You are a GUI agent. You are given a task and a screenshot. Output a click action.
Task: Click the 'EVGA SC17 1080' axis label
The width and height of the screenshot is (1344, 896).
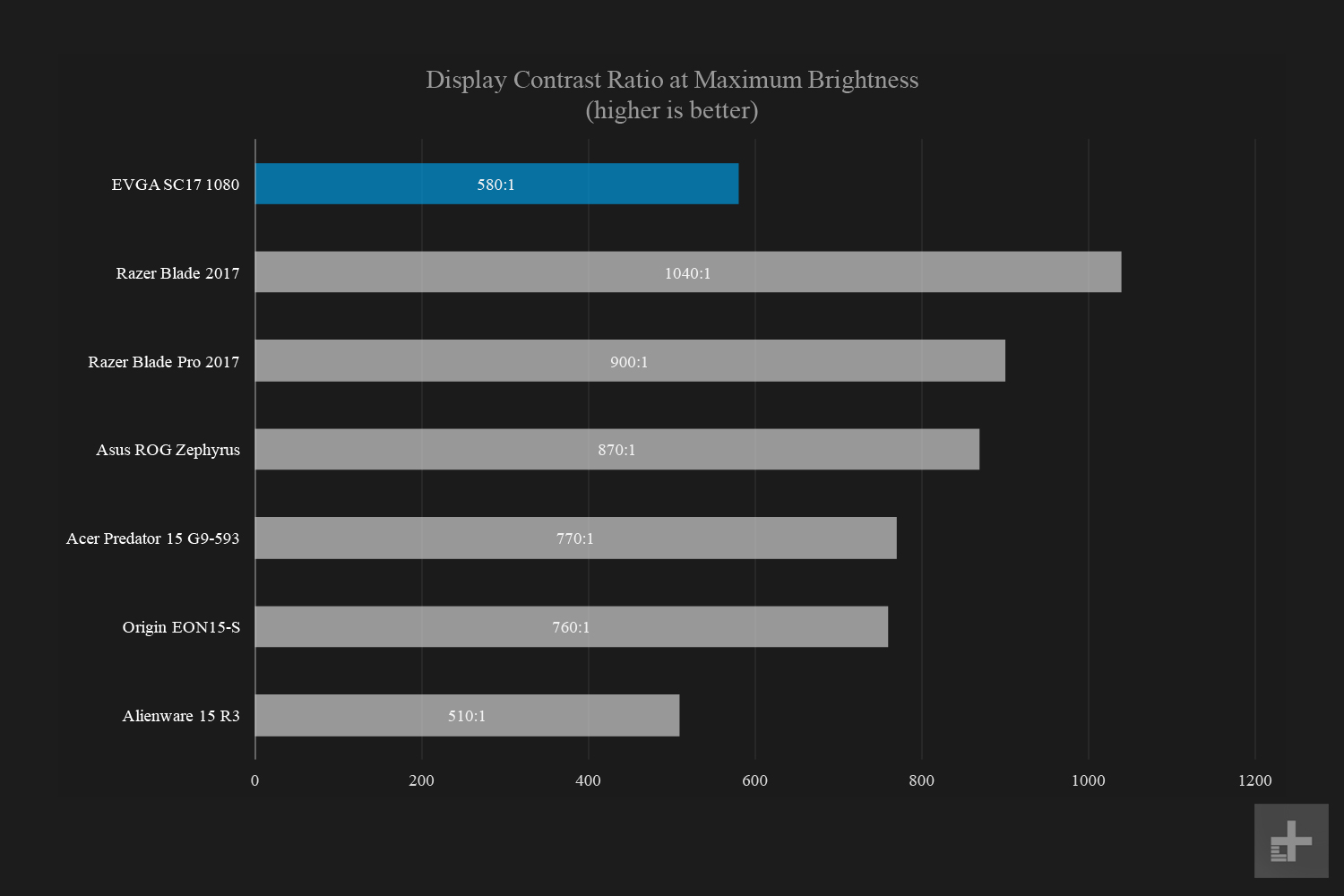(176, 185)
